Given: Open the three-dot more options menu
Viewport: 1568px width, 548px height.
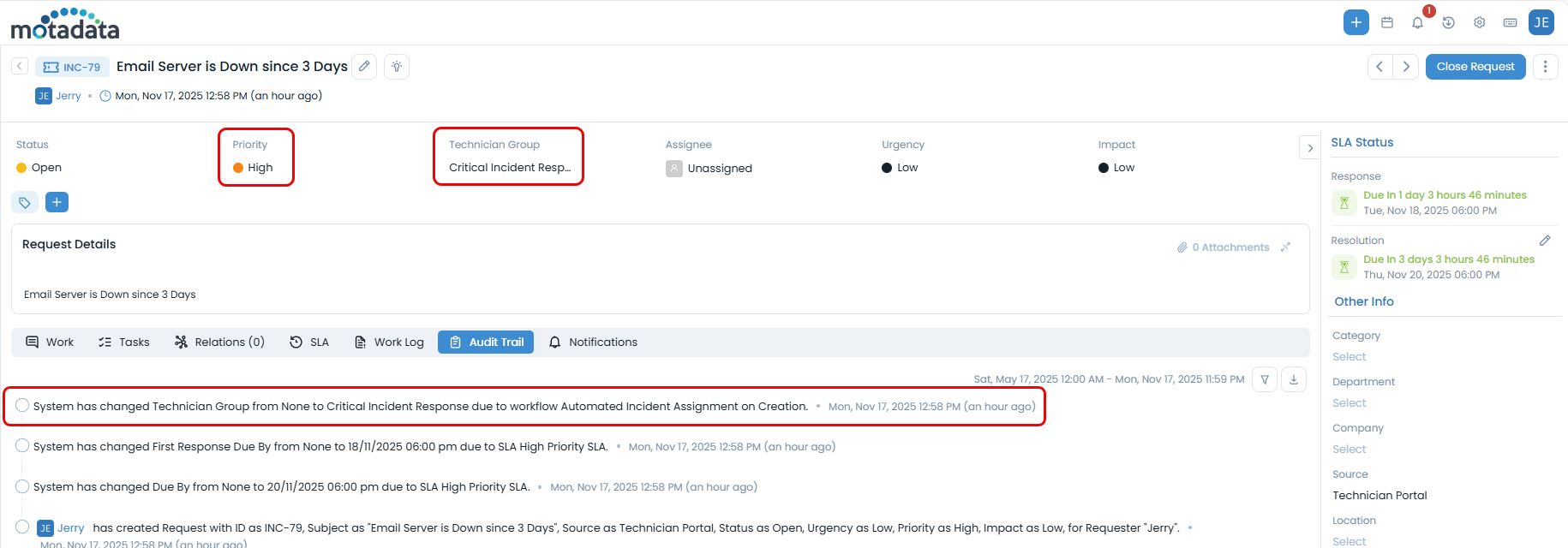Looking at the screenshot, I should coord(1545,67).
